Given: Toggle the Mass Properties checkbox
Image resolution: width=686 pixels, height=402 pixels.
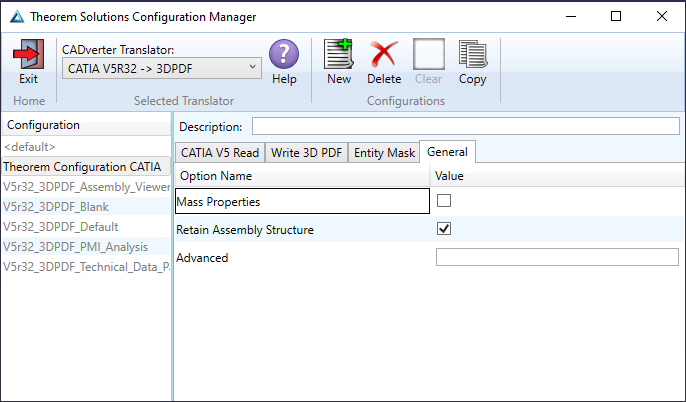Looking at the screenshot, I should [x=444, y=201].
